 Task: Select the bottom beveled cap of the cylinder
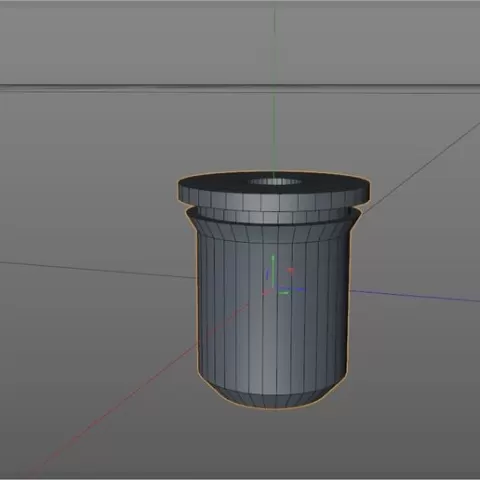point(273,398)
